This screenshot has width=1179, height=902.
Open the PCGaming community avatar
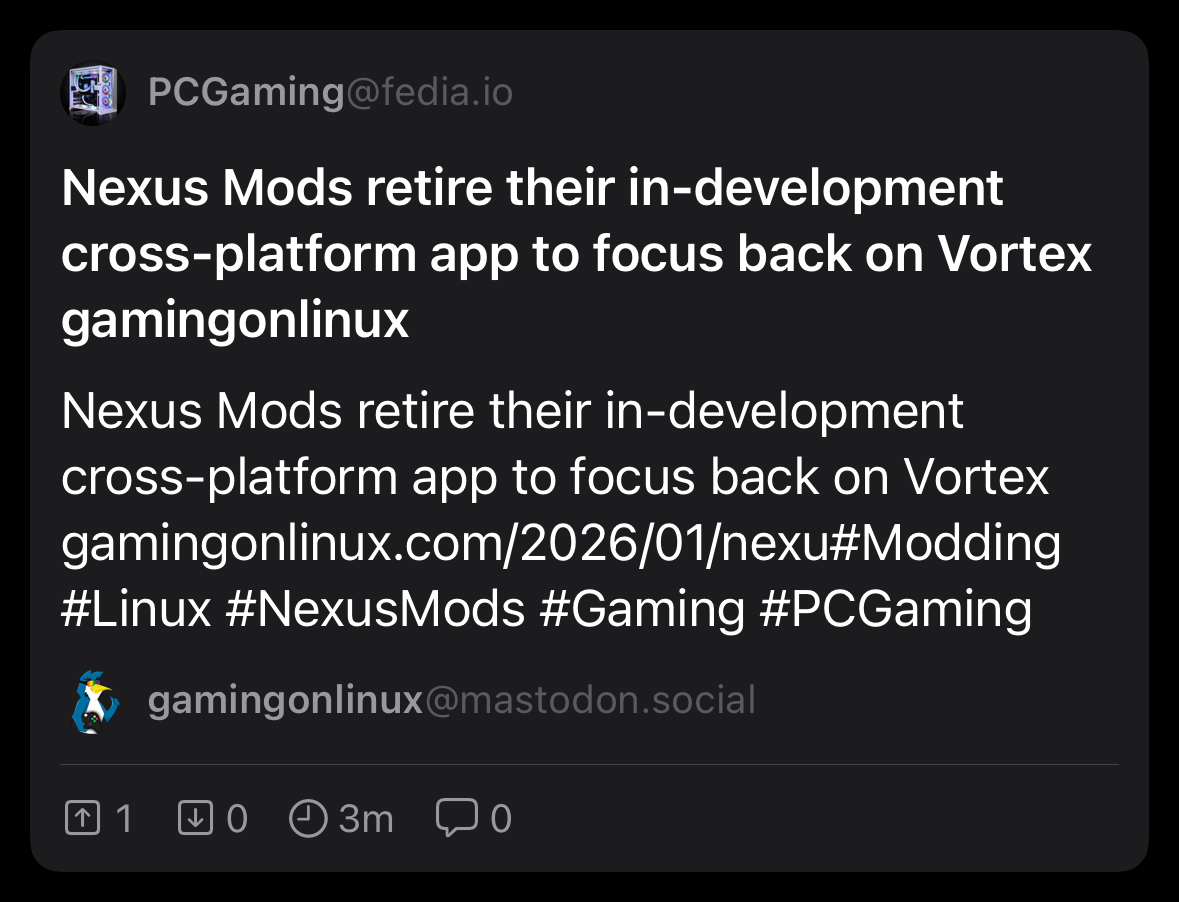[92, 94]
